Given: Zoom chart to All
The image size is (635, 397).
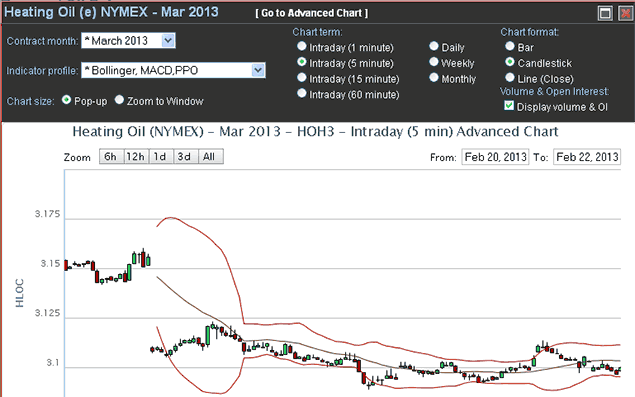Looking at the screenshot, I should (x=210, y=156).
